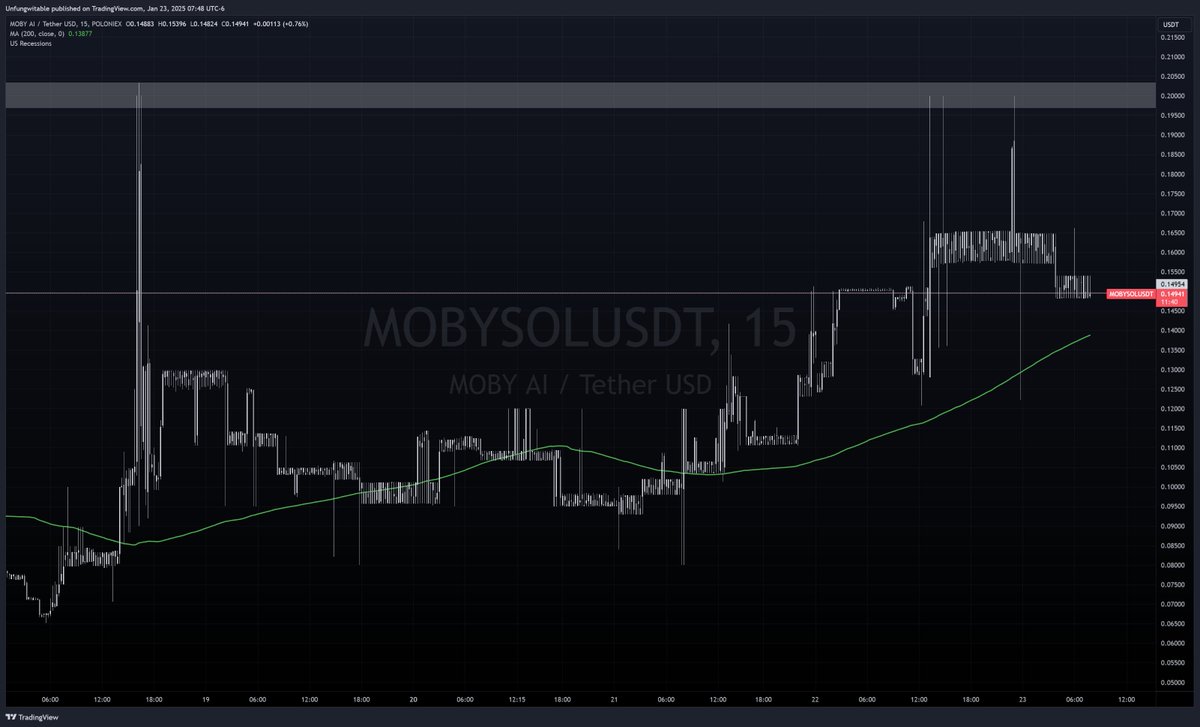
Task: Click the 0.17500 price axis label
Action: click(x=1171, y=194)
